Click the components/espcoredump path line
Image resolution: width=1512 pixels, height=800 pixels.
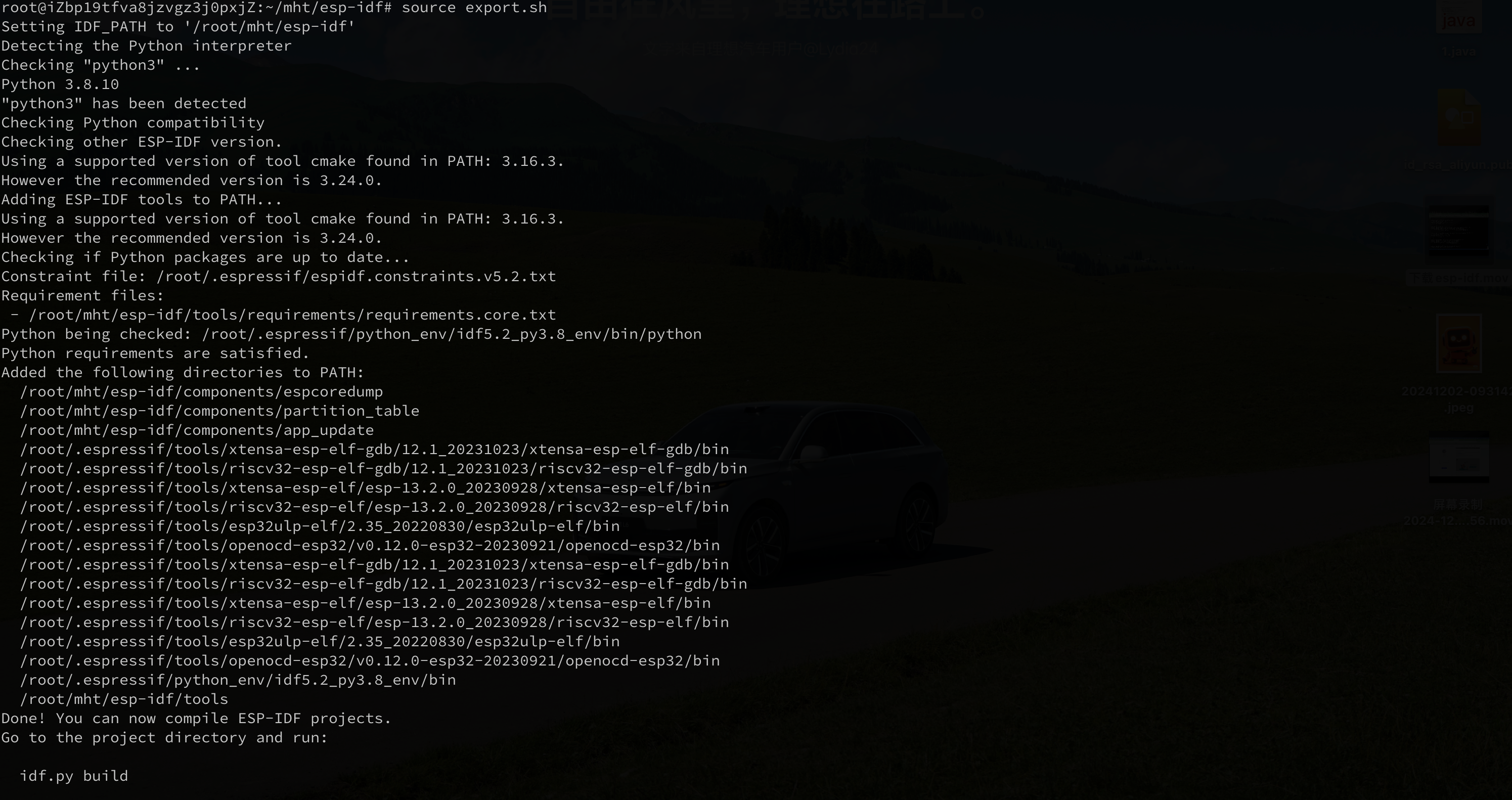tap(201, 392)
